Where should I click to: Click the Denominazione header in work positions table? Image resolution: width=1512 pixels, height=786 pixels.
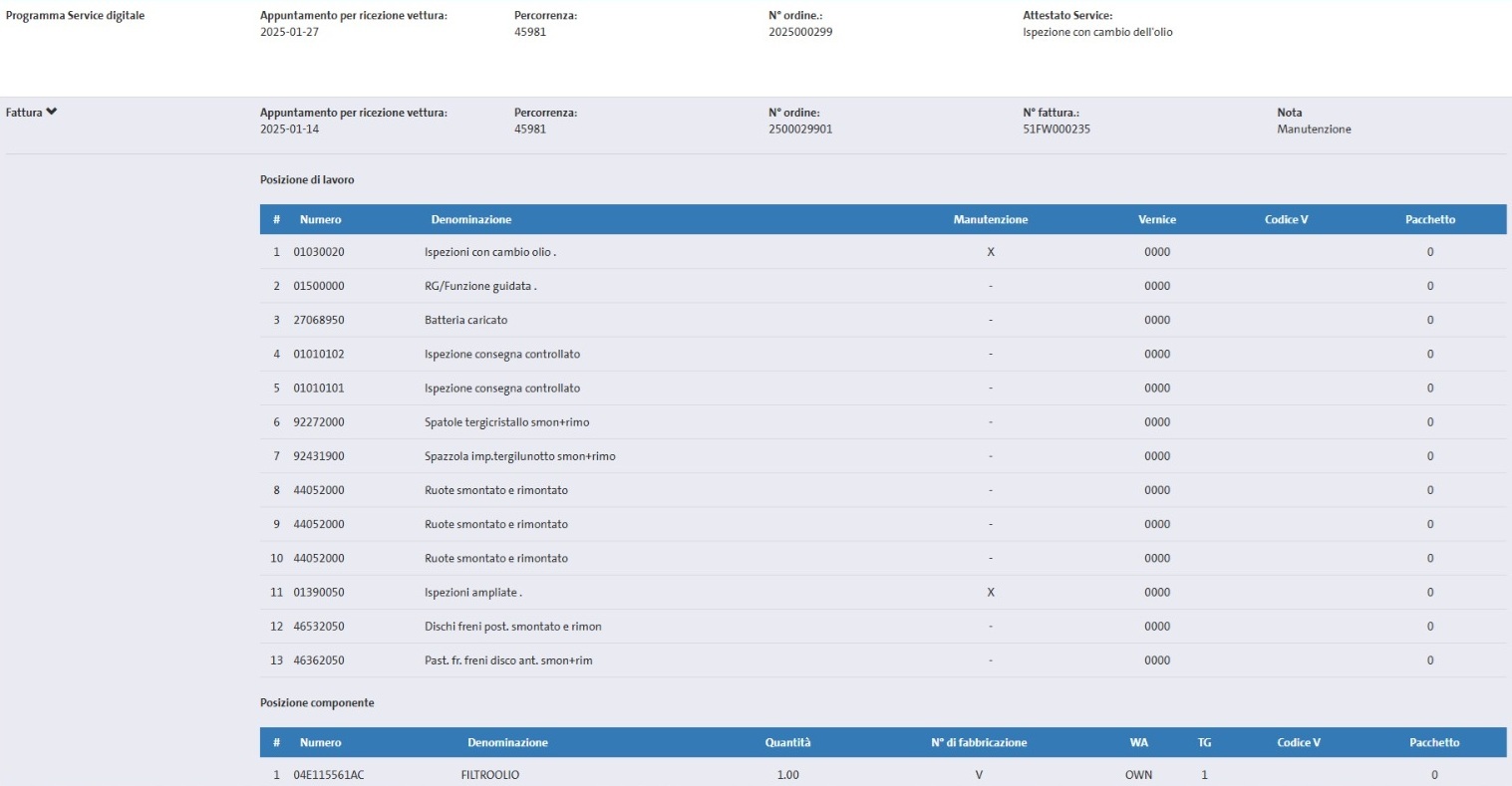coord(470,220)
